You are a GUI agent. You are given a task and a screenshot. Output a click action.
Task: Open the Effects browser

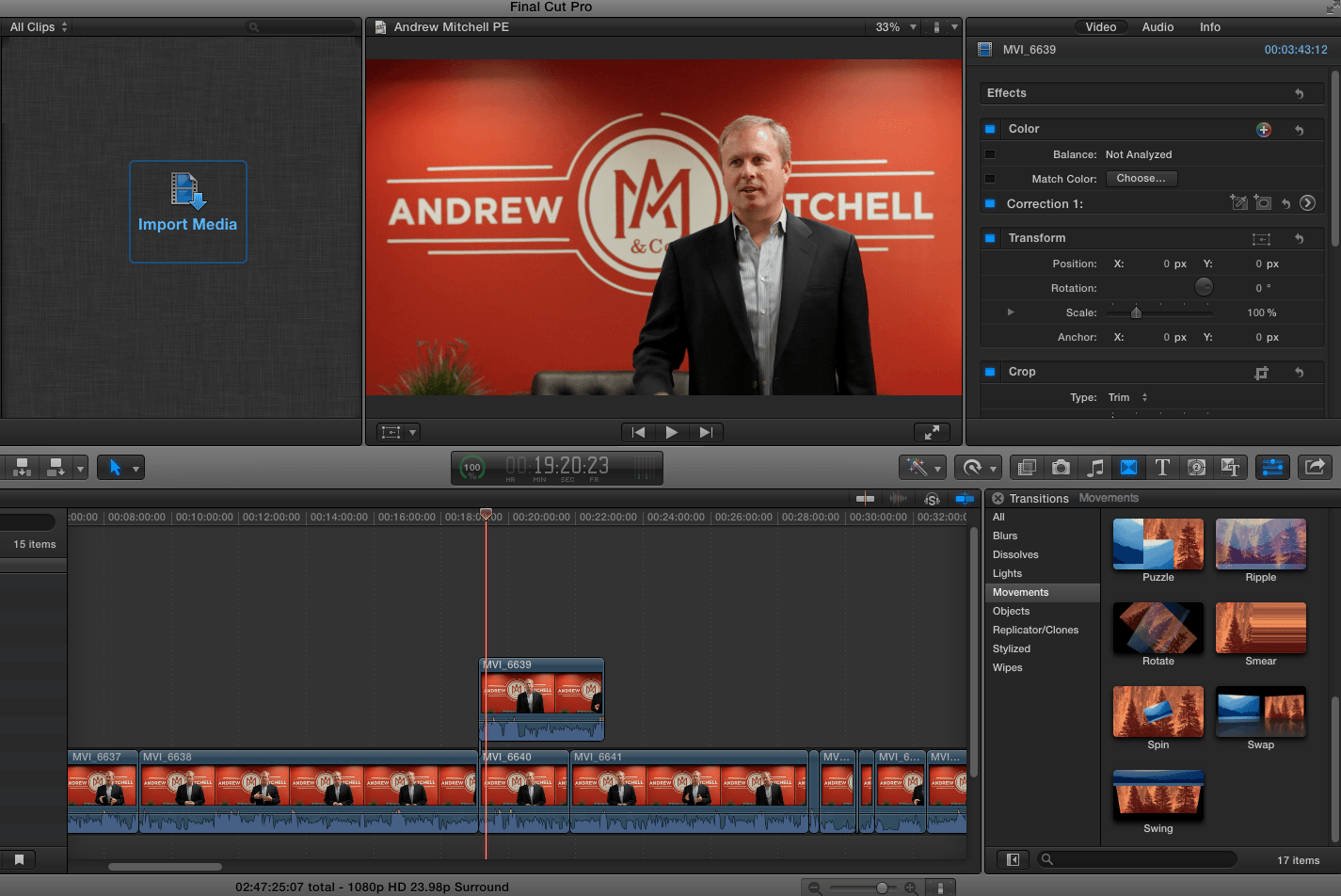click(1027, 467)
